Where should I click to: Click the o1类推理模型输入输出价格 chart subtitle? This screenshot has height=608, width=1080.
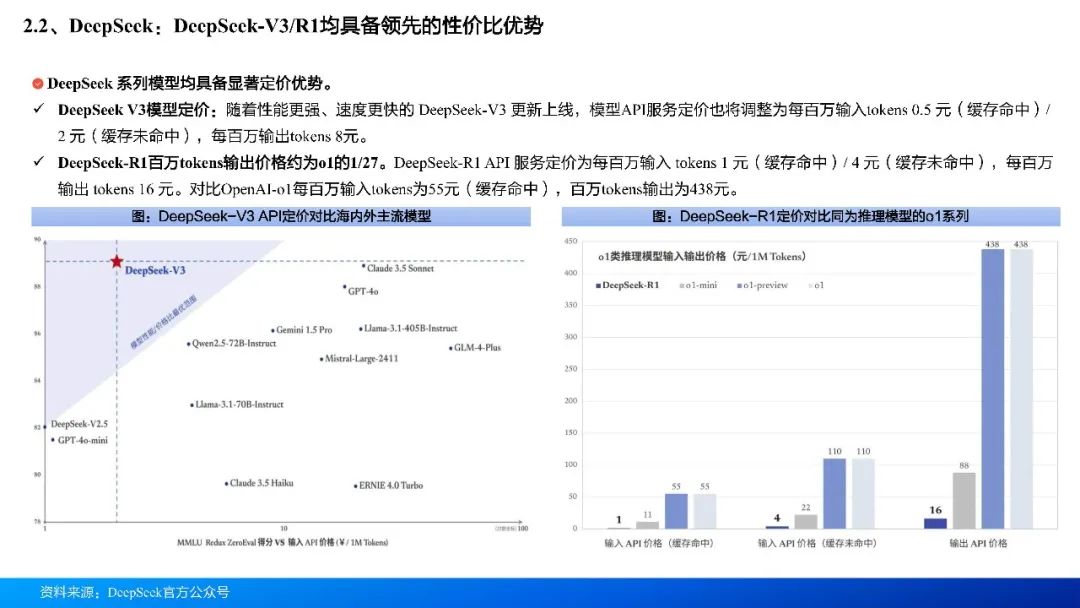pos(702,256)
